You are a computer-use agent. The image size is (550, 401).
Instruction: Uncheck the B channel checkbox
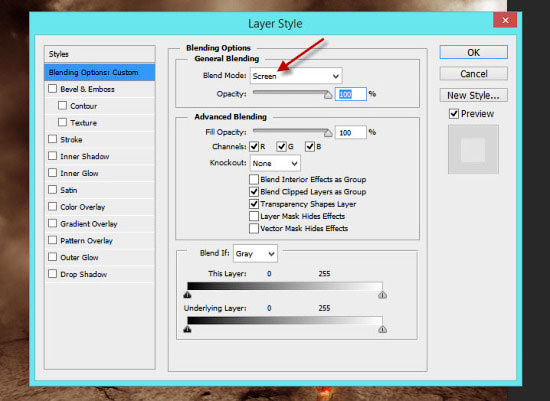click(x=310, y=147)
